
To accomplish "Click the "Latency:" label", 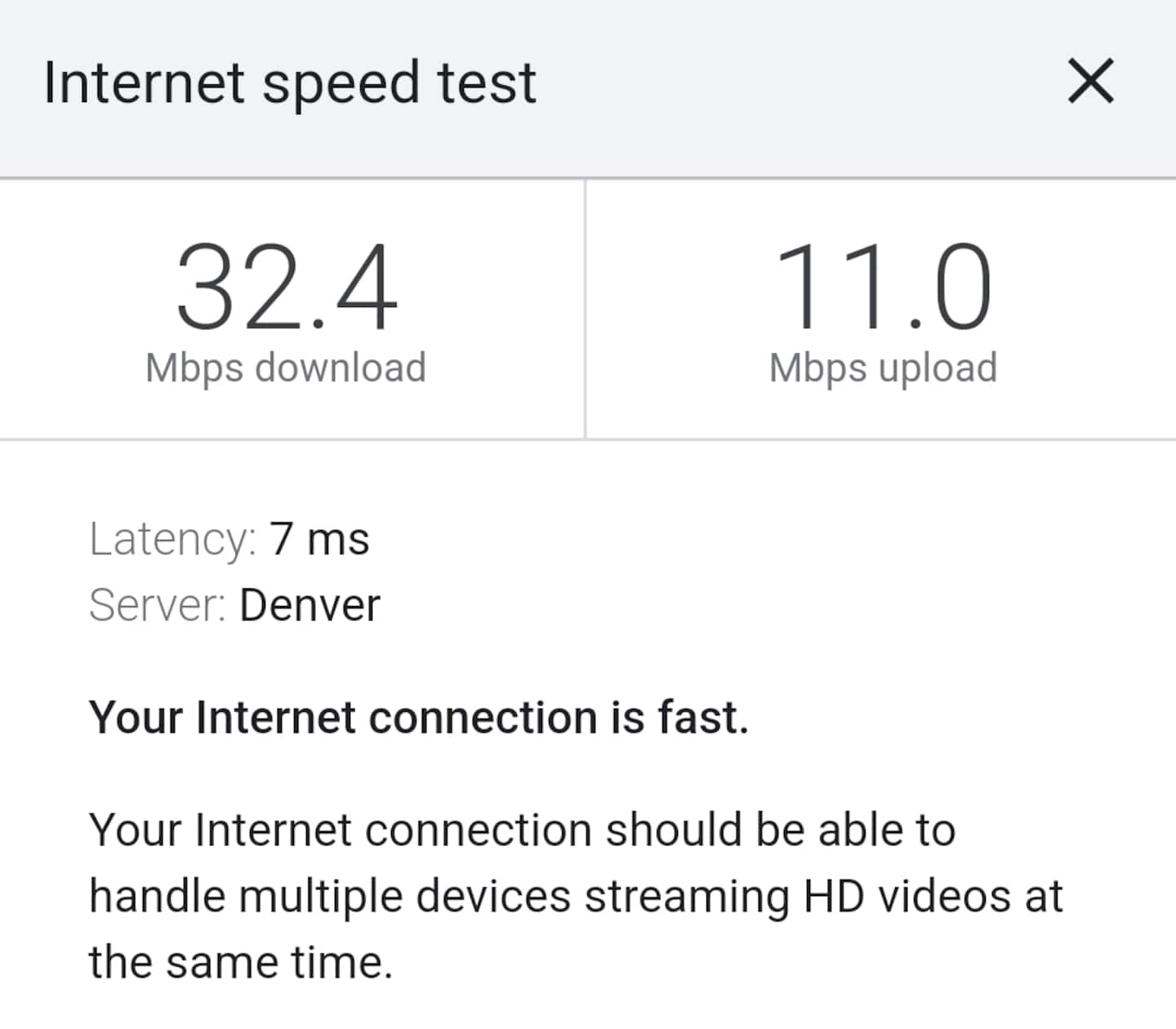I will (x=172, y=540).
